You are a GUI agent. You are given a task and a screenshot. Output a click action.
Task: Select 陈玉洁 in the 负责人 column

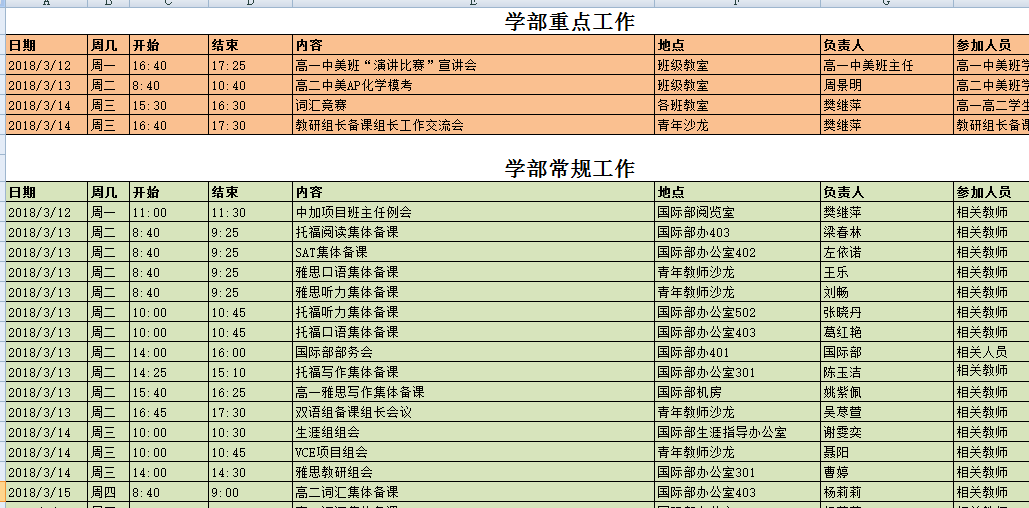click(887, 372)
